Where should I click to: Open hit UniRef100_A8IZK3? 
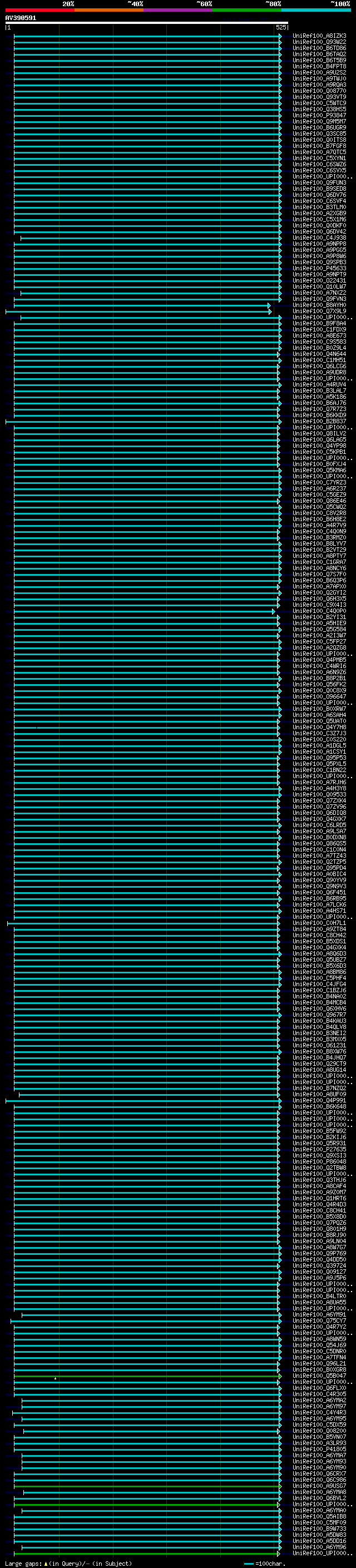tap(319, 36)
